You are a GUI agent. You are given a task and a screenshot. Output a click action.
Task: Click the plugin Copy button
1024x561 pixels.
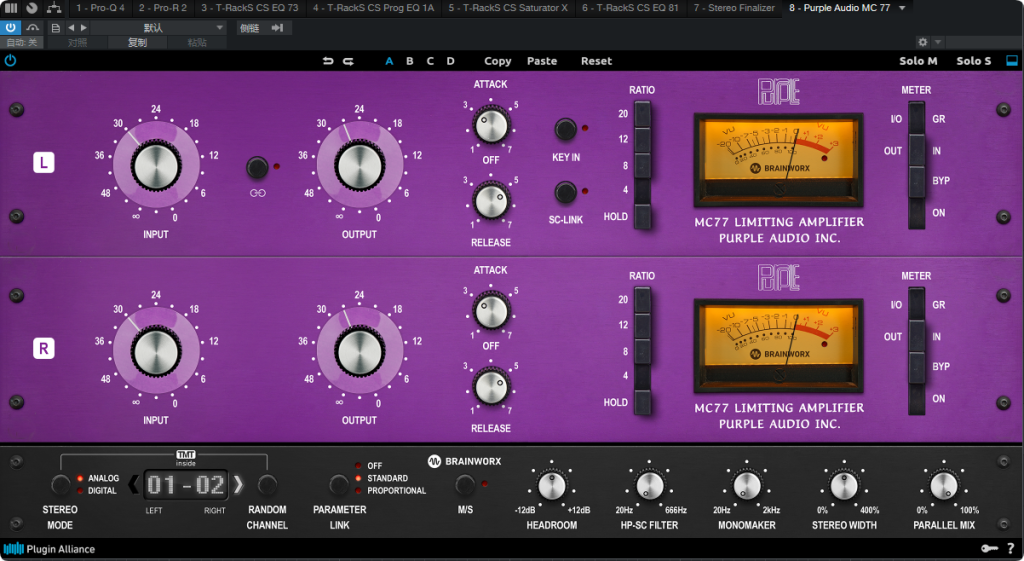pyautogui.click(x=498, y=61)
